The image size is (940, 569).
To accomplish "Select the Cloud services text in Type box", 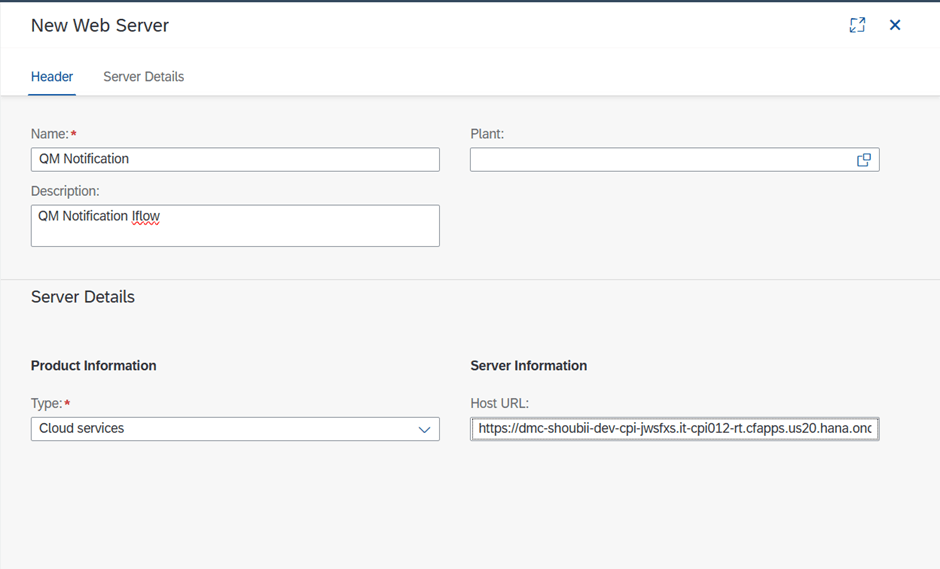I will click(x=82, y=429).
